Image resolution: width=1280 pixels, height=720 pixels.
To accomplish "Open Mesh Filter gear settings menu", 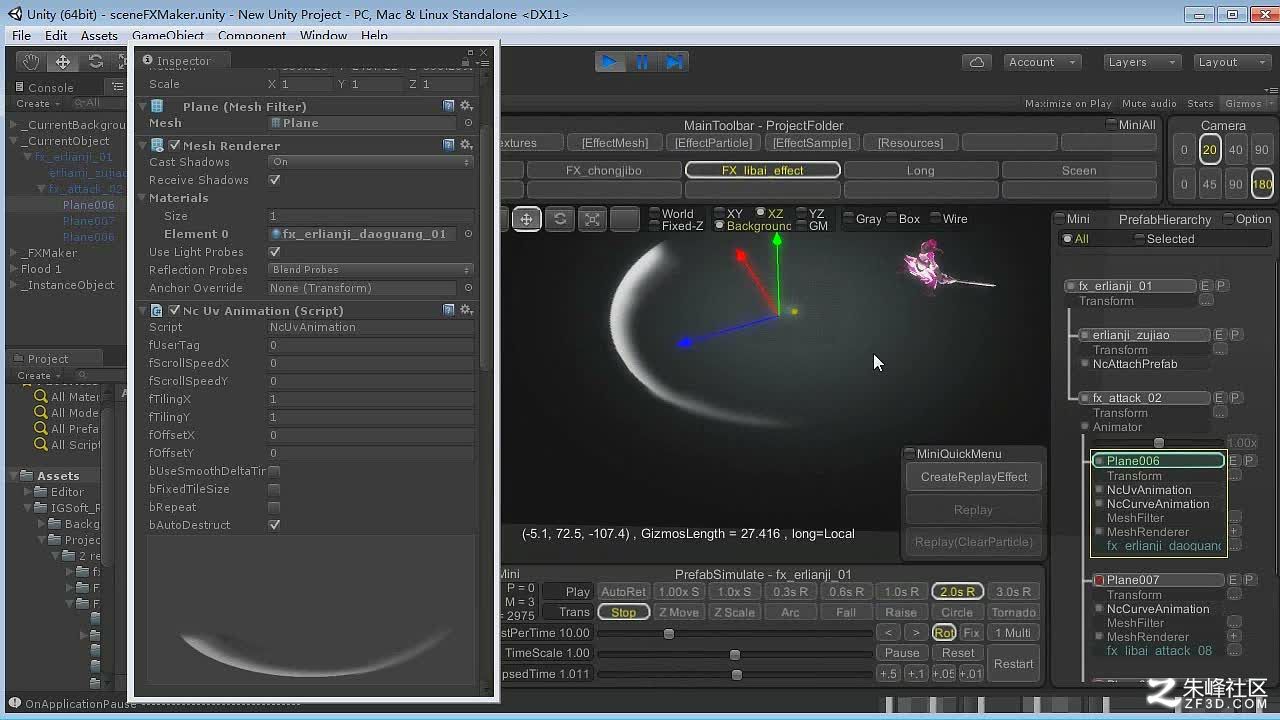I will tap(465, 106).
